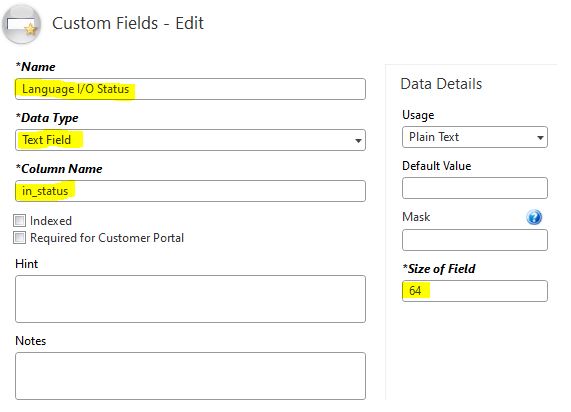Expand the Data Type dropdown arrow
The width and height of the screenshot is (571, 412).
[x=358, y=140]
